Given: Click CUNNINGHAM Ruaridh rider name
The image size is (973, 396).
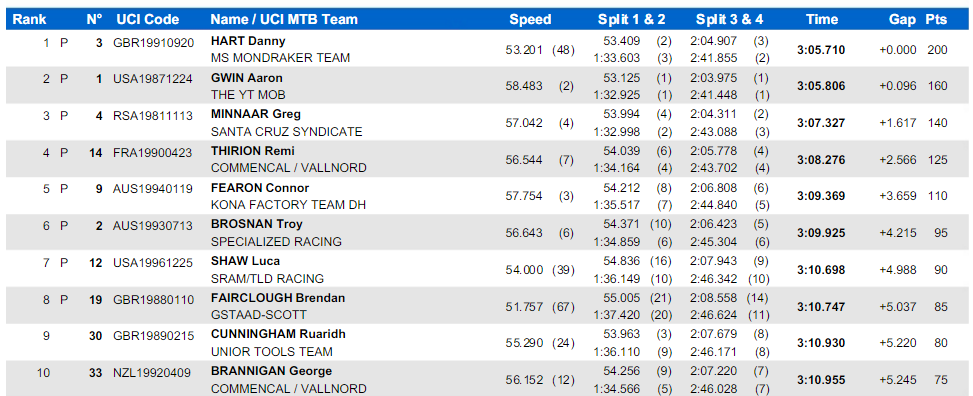Looking at the screenshot, I should (x=279, y=334).
